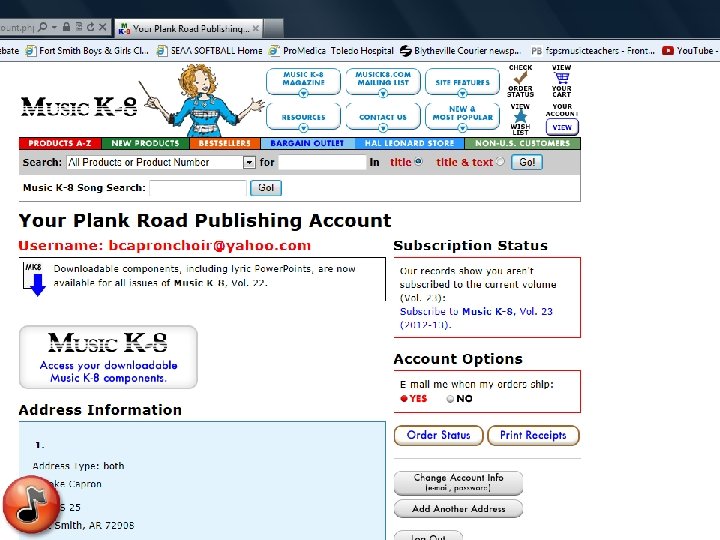Open Fort Smith Boys & Girls Club bookmark
Screen dimensions: 720x540
[x=87, y=51]
